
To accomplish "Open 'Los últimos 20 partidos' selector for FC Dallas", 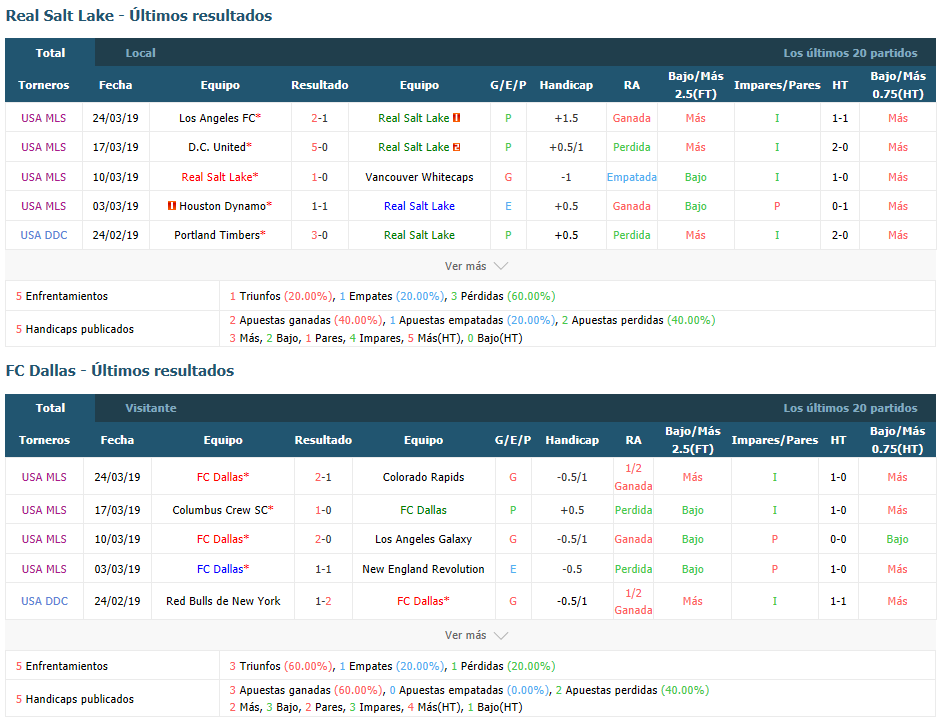I will [x=850, y=408].
